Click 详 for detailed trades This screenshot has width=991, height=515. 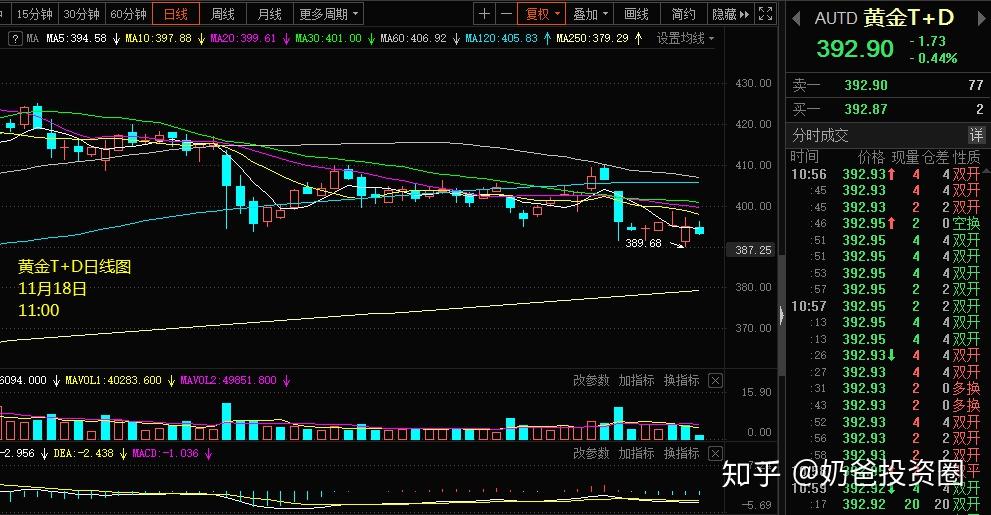click(x=976, y=135)
